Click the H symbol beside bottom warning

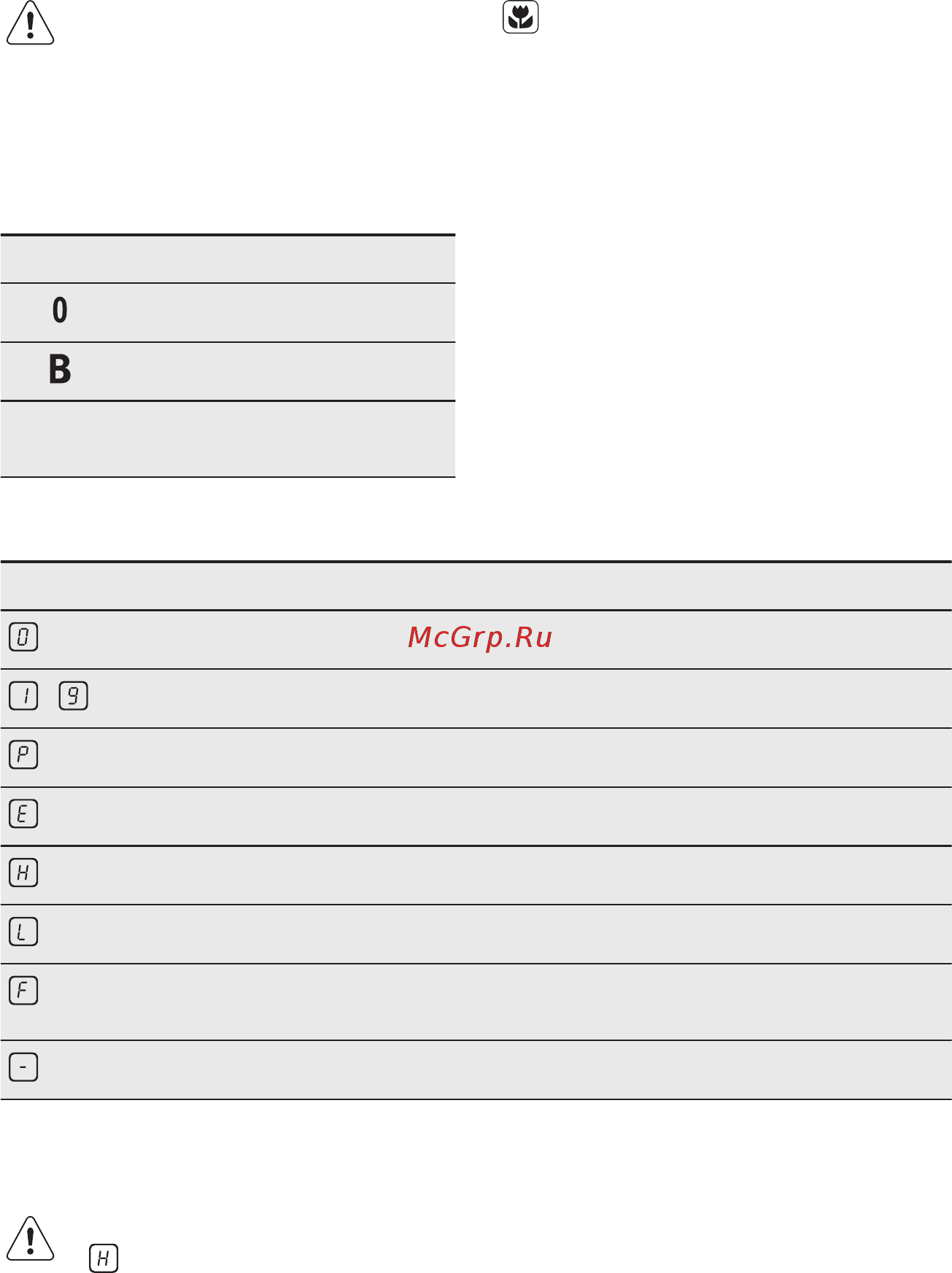coord(104,1258)
